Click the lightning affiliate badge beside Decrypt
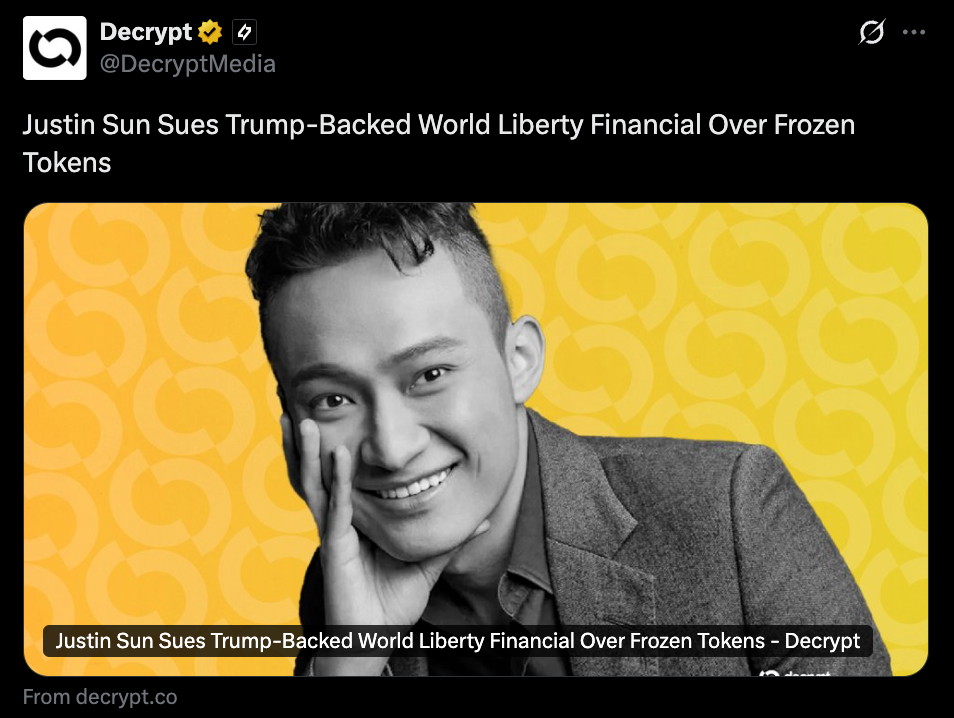The height and width of the screenshot is (718, 954). click(245, 32)
